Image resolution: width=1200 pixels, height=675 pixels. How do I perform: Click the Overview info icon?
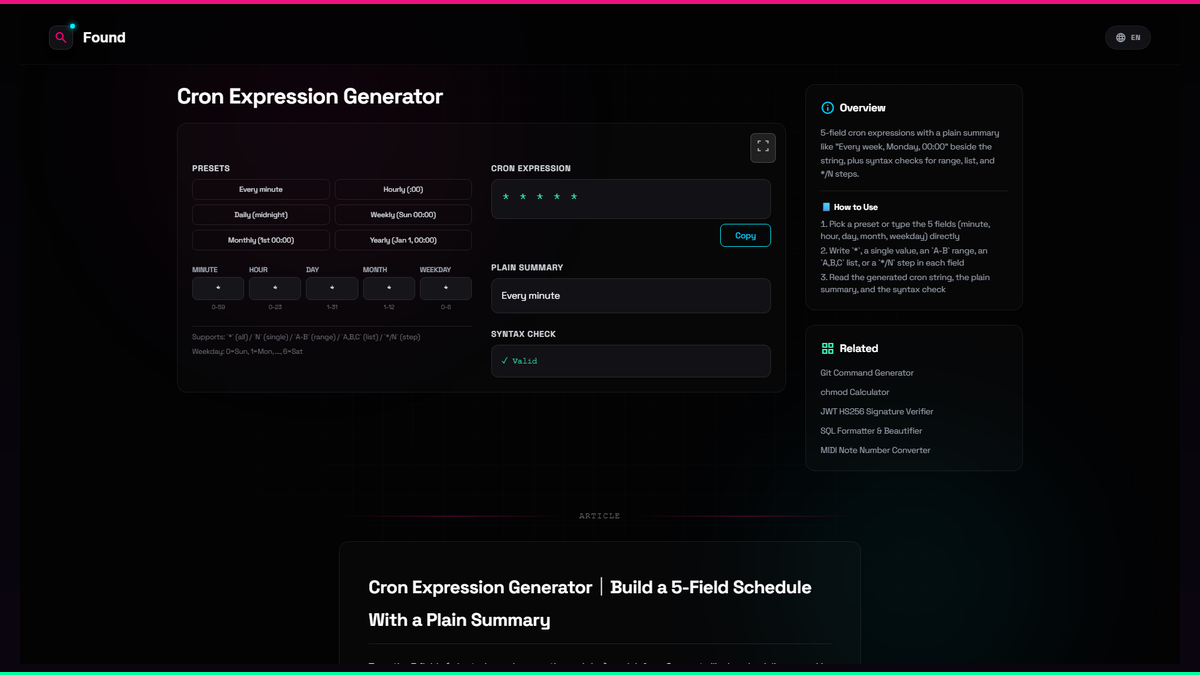click(827, 108)
